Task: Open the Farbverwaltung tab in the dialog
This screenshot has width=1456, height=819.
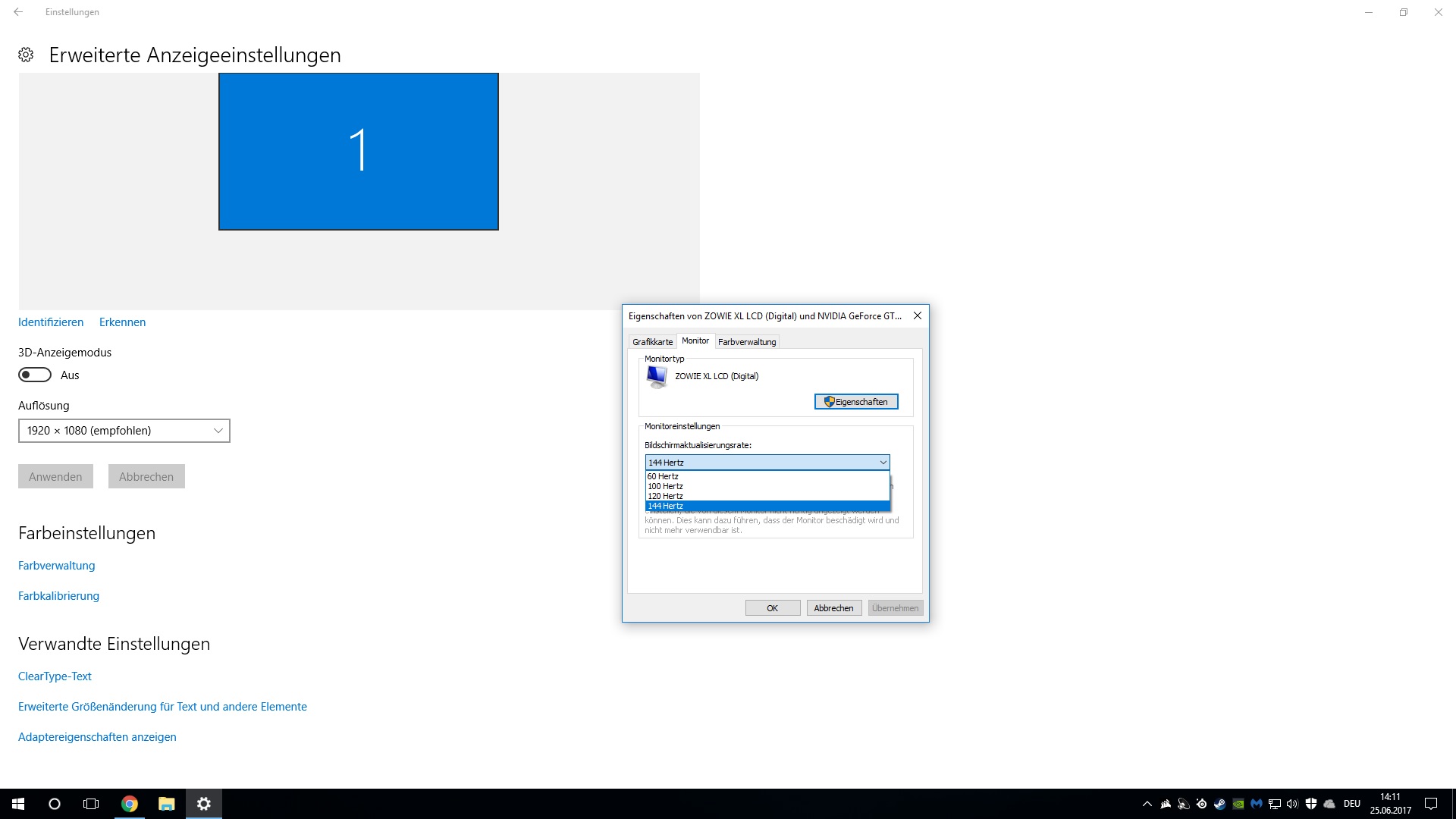Action: pos(747,342)
